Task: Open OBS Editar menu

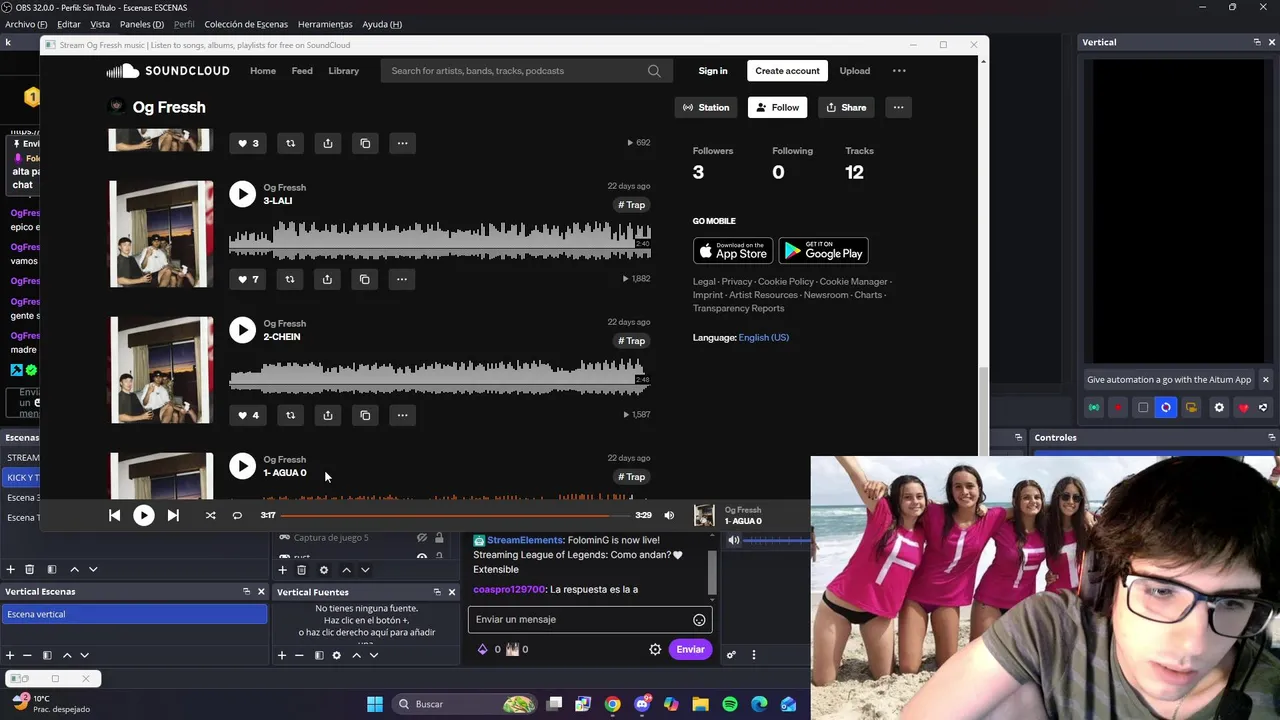Action: [69, 24]
